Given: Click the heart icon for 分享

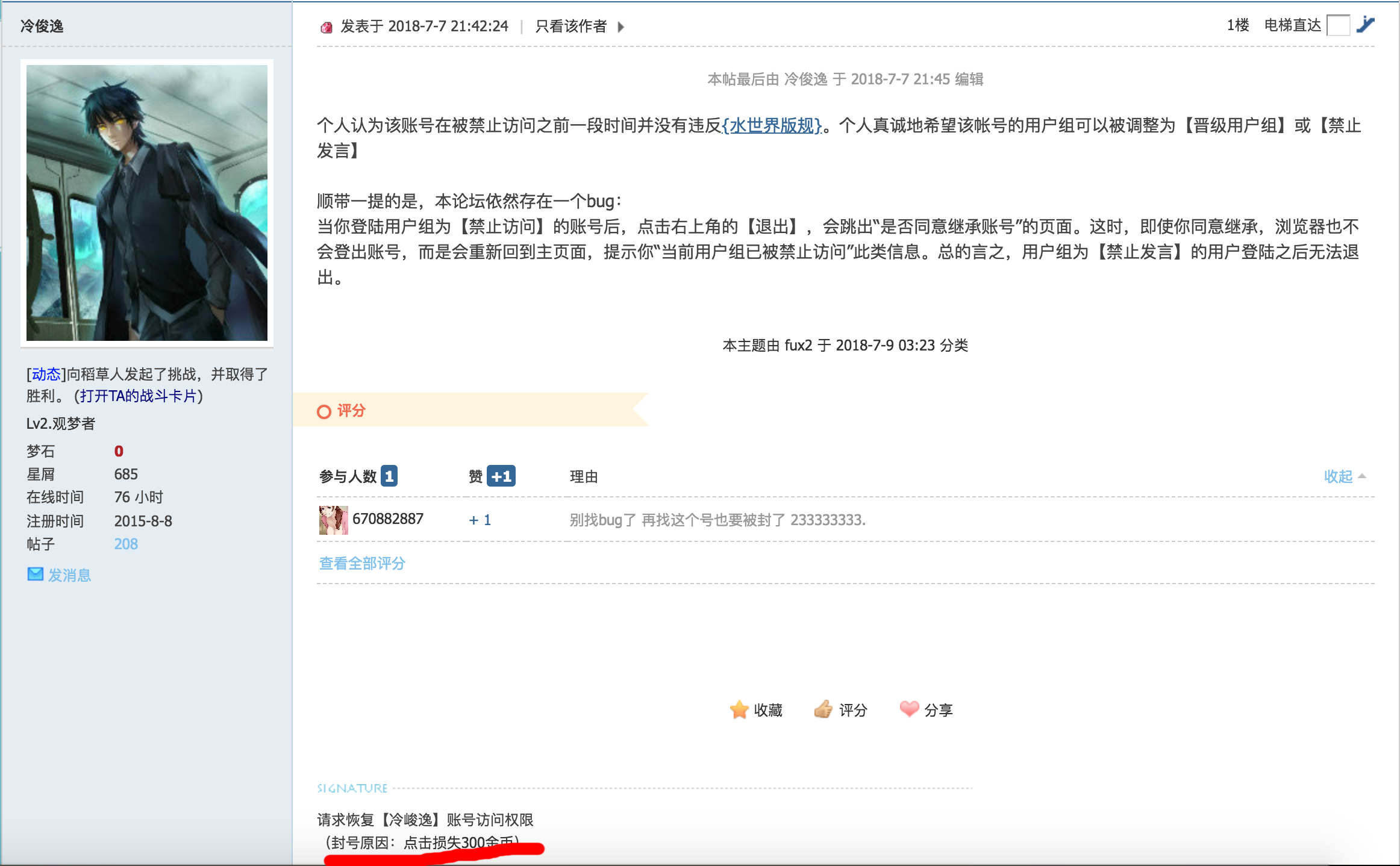Looking at the screenshot, I should 909,709.
